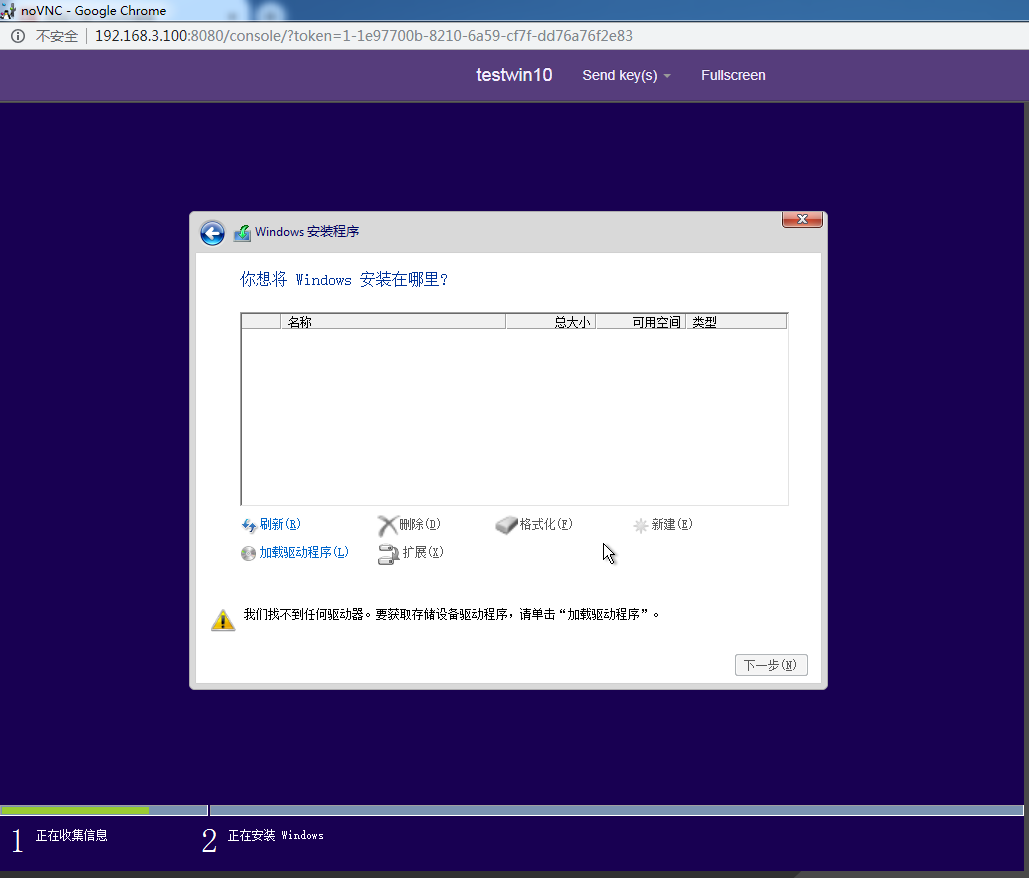Click the 类型 column header

click(736, 322)
